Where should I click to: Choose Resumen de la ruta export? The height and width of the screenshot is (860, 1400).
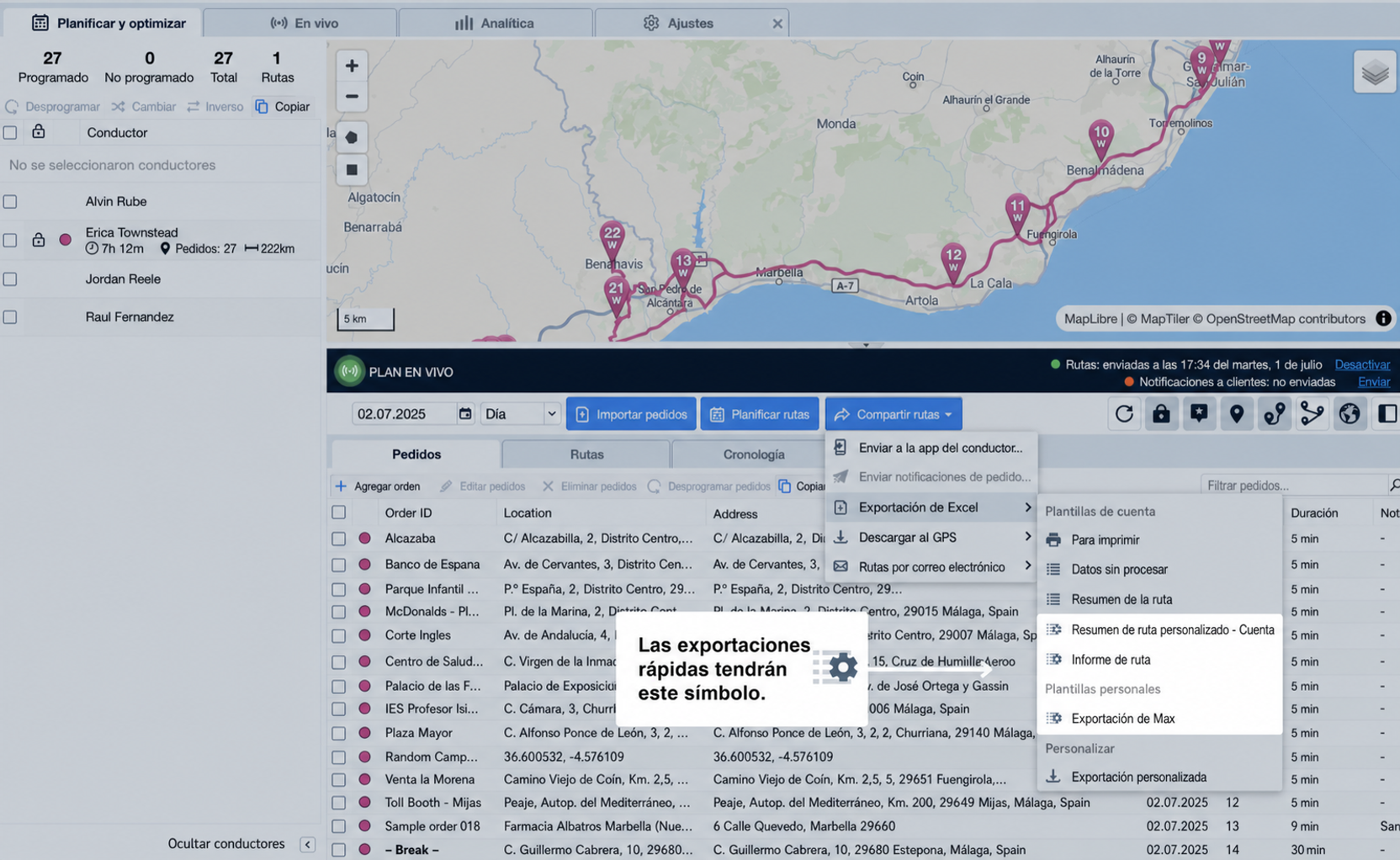[1159, 599]
